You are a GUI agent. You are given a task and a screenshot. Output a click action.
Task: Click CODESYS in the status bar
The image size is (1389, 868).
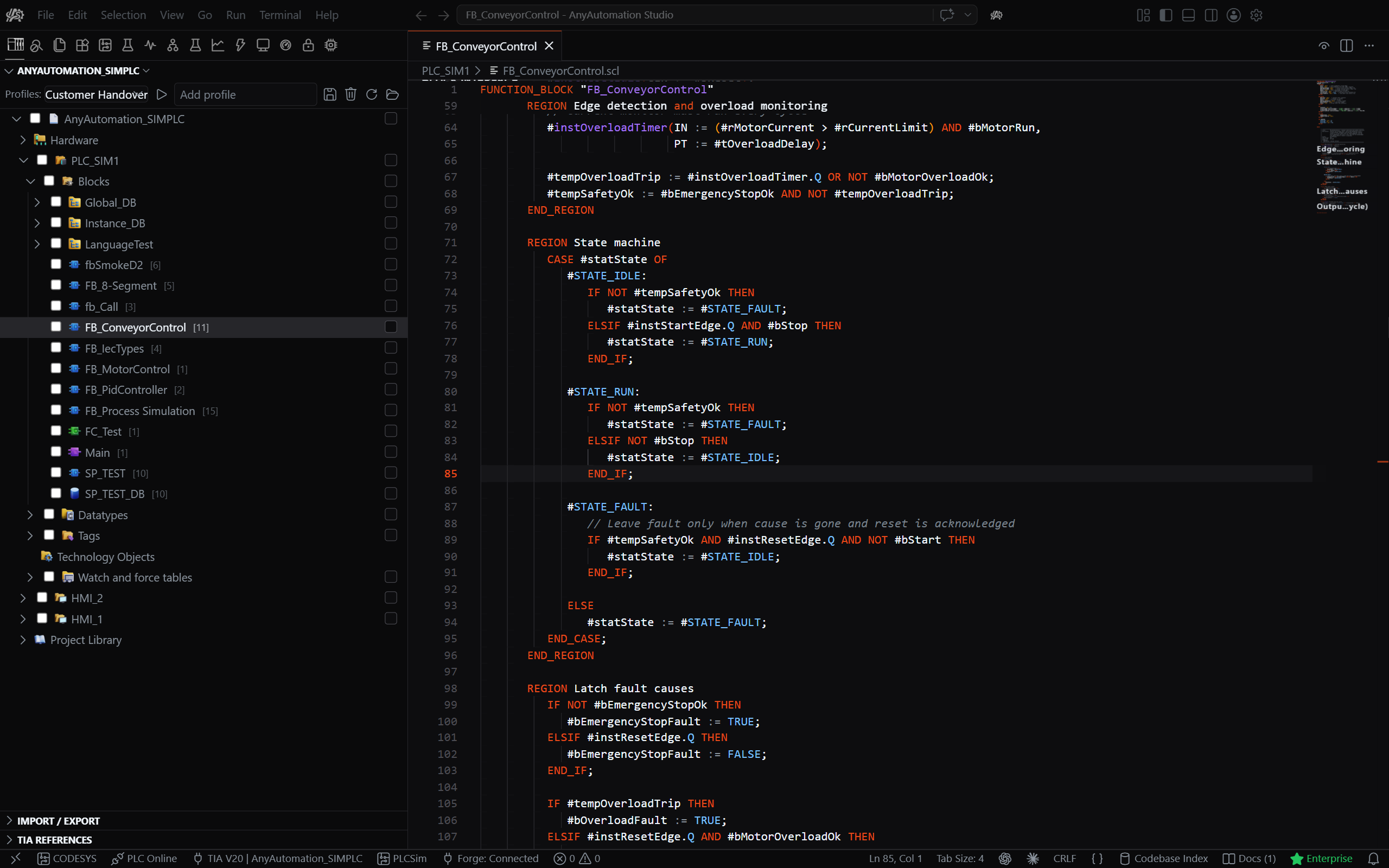click(67, 858)
